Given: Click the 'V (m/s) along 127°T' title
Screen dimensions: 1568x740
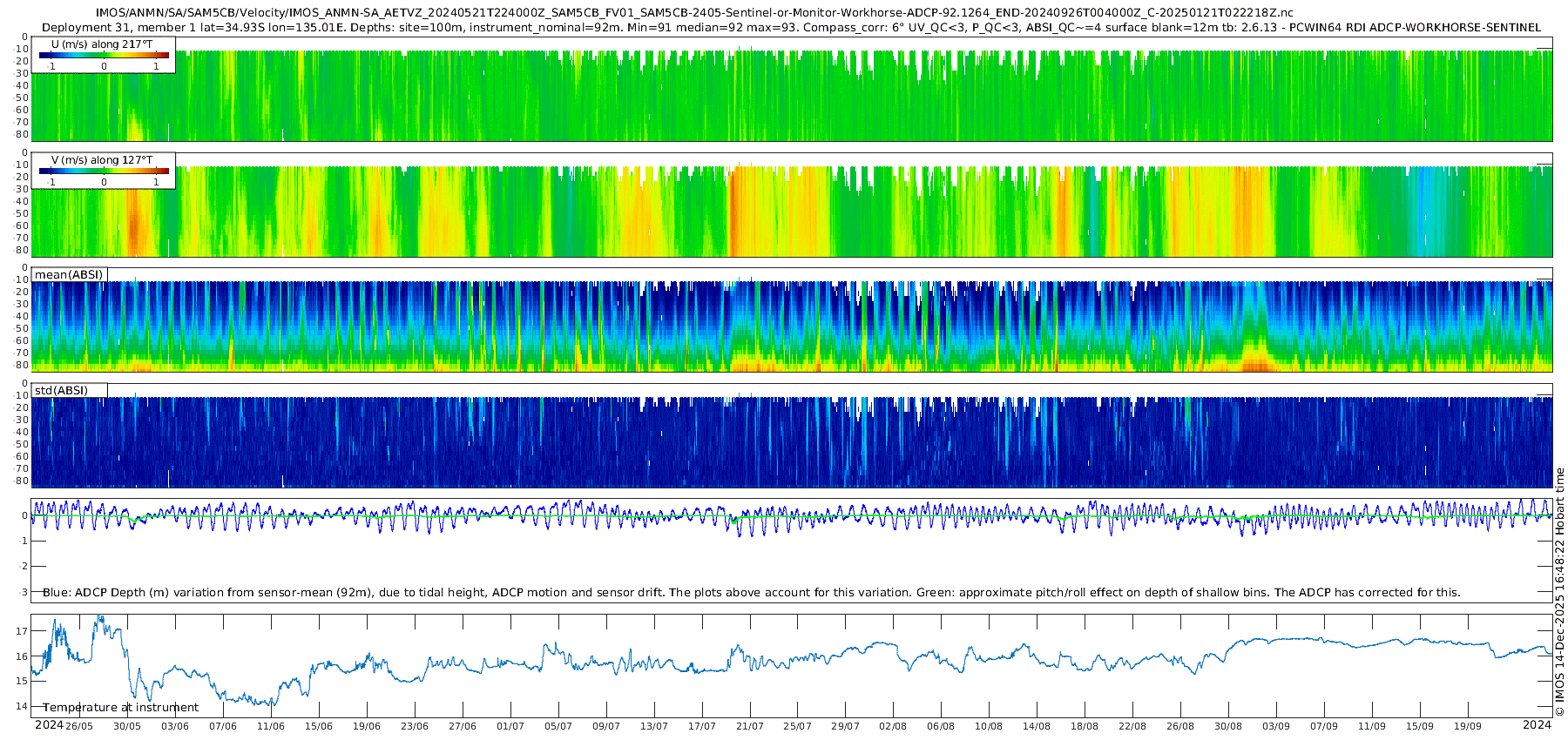Looking at the screenshot, I should [102, 160].
